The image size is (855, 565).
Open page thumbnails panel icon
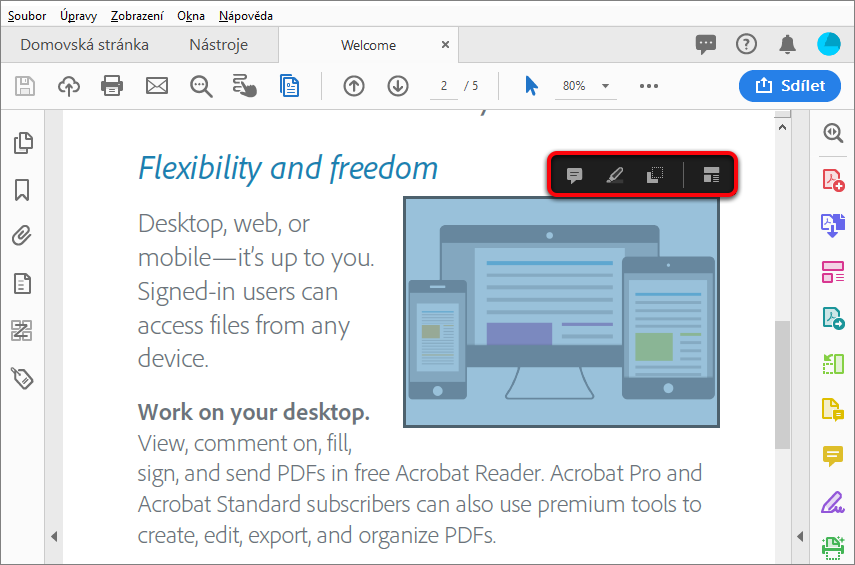click(x=22, y=143)
